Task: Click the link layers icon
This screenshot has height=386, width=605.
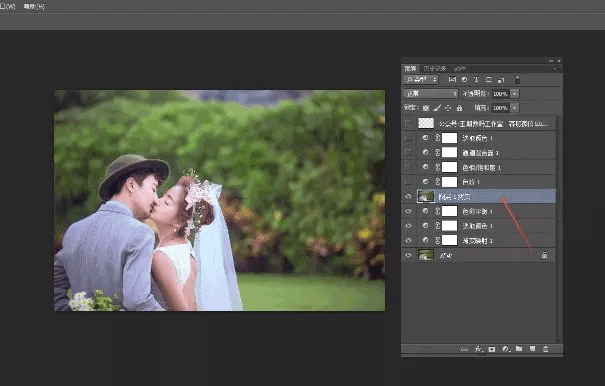Action: coord(464,349)
